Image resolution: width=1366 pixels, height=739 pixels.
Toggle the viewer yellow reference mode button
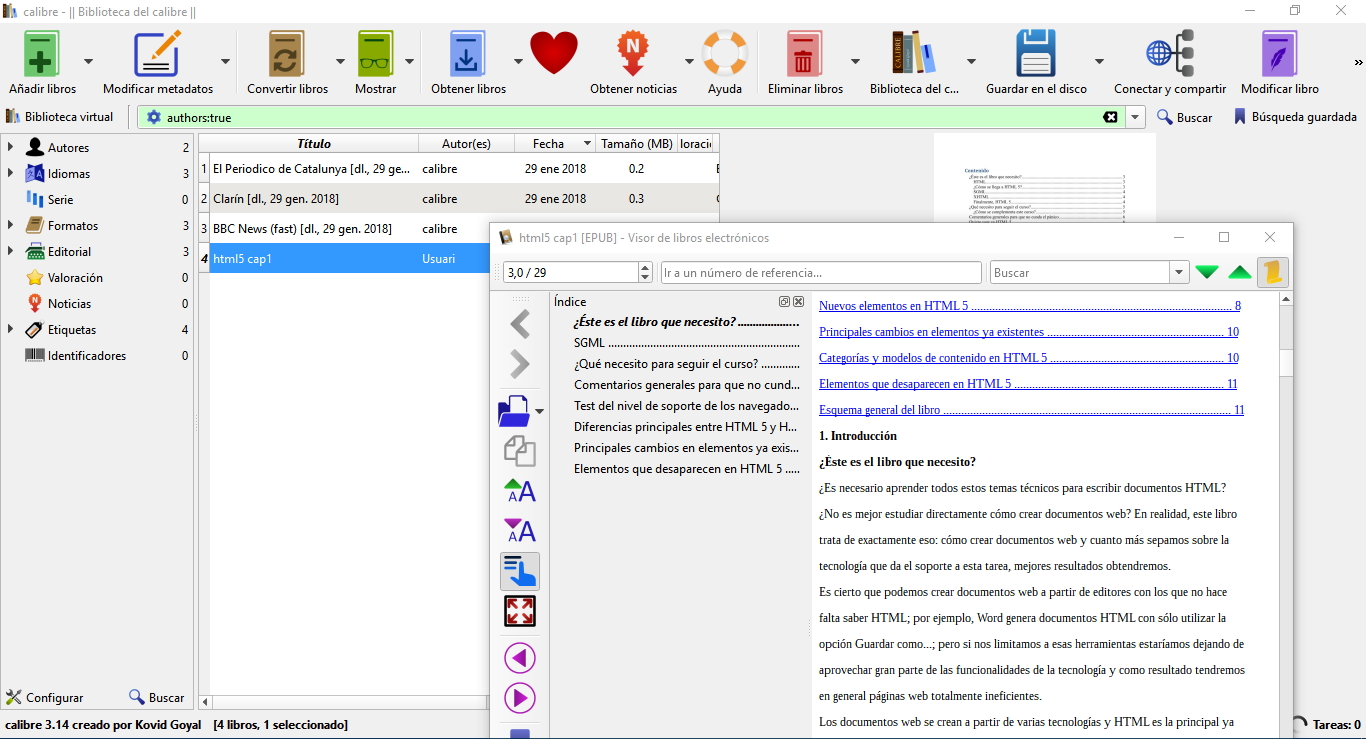point(1273,272)
